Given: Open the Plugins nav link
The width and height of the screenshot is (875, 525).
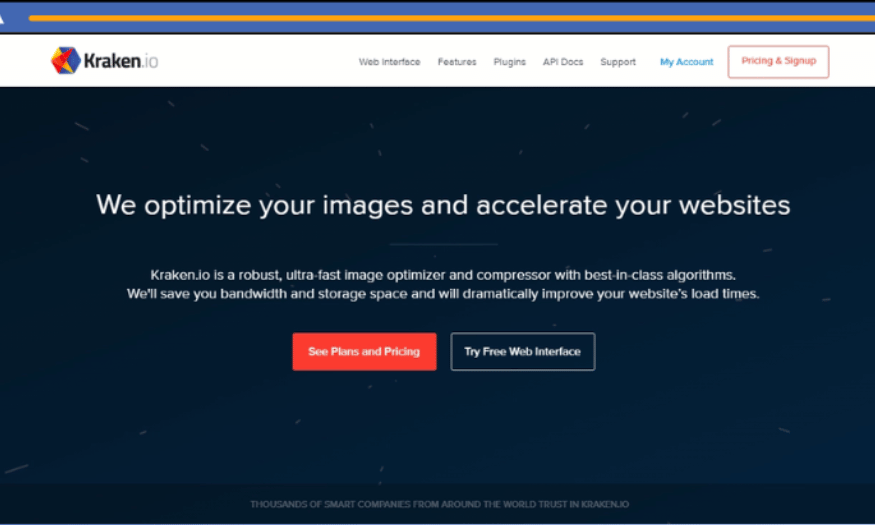Looking at the screenshot, I should 509,62.
